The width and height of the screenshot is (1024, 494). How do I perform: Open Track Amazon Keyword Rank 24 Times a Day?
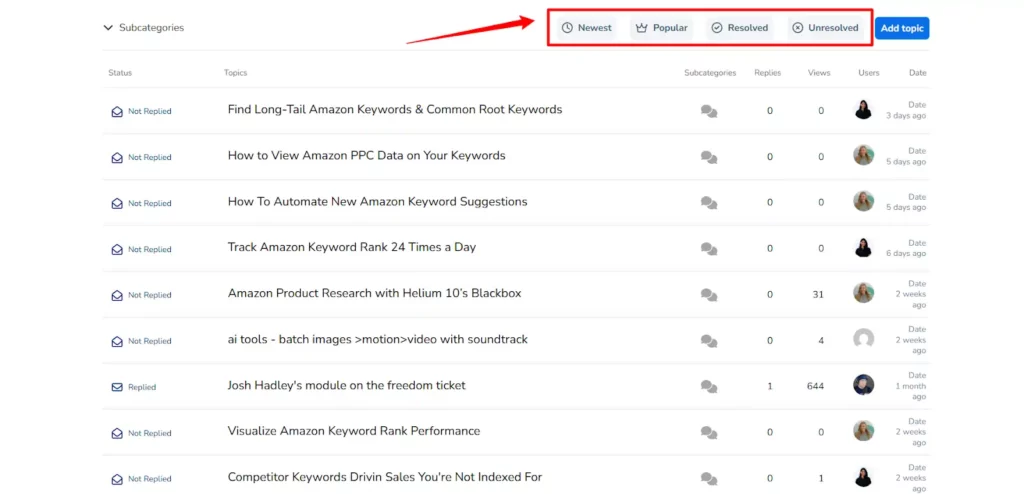coord(351,248)
